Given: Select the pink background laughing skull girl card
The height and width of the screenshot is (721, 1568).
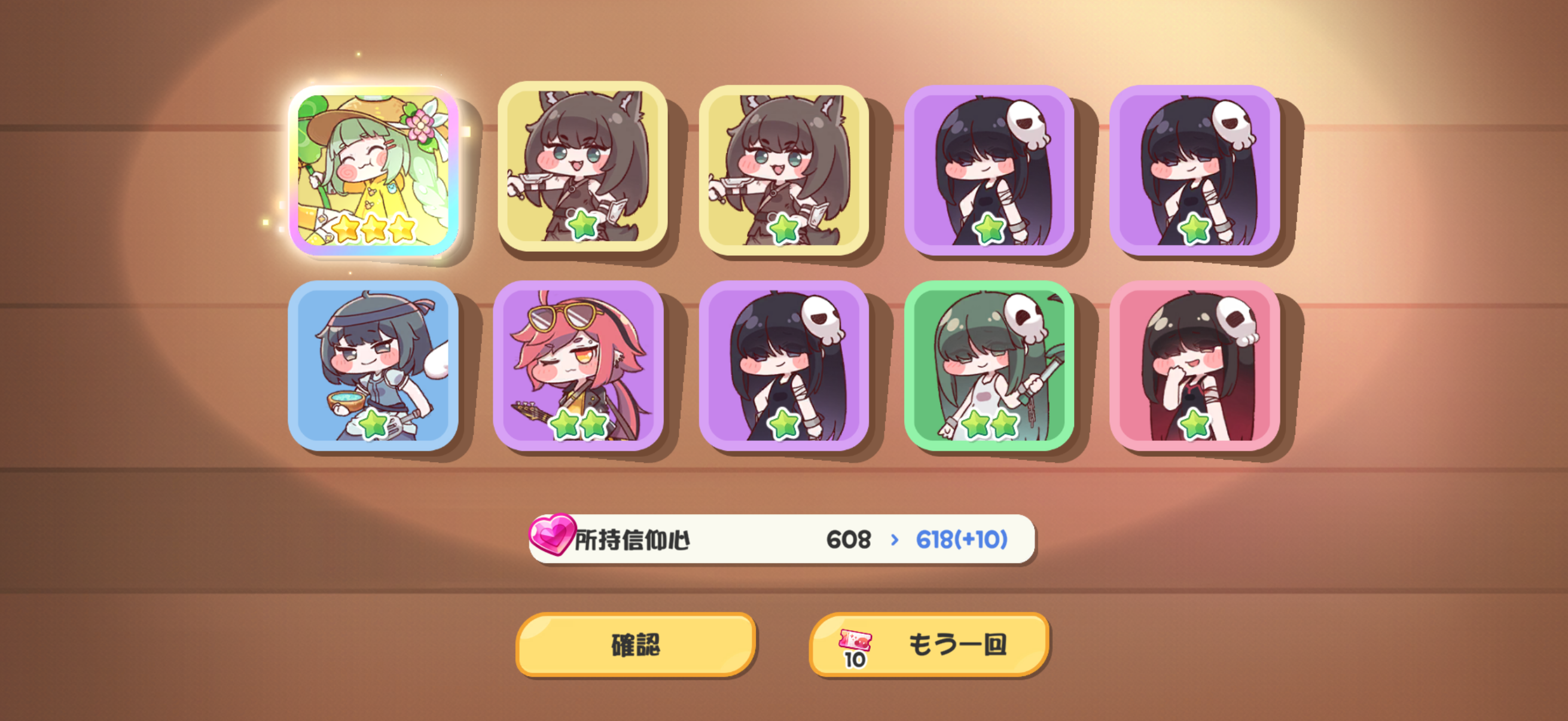Looking at the screenshot, I should pyautogui.click(x=1194, y=366).
